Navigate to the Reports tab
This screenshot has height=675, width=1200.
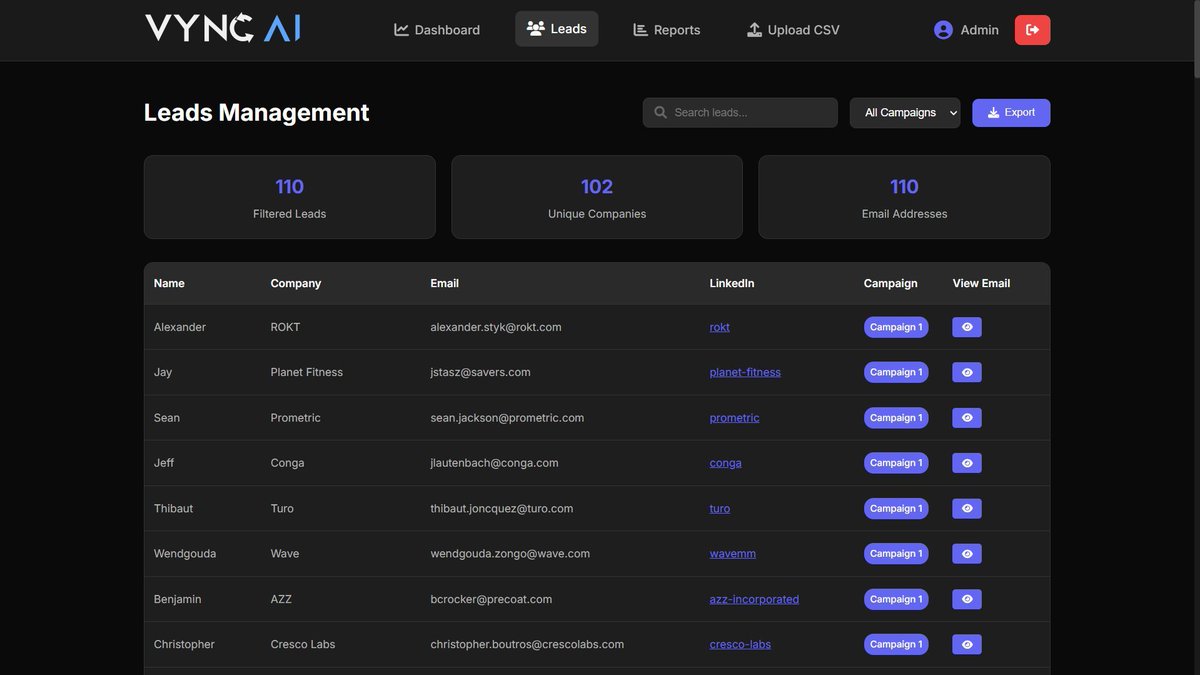[x=666, y=27]
